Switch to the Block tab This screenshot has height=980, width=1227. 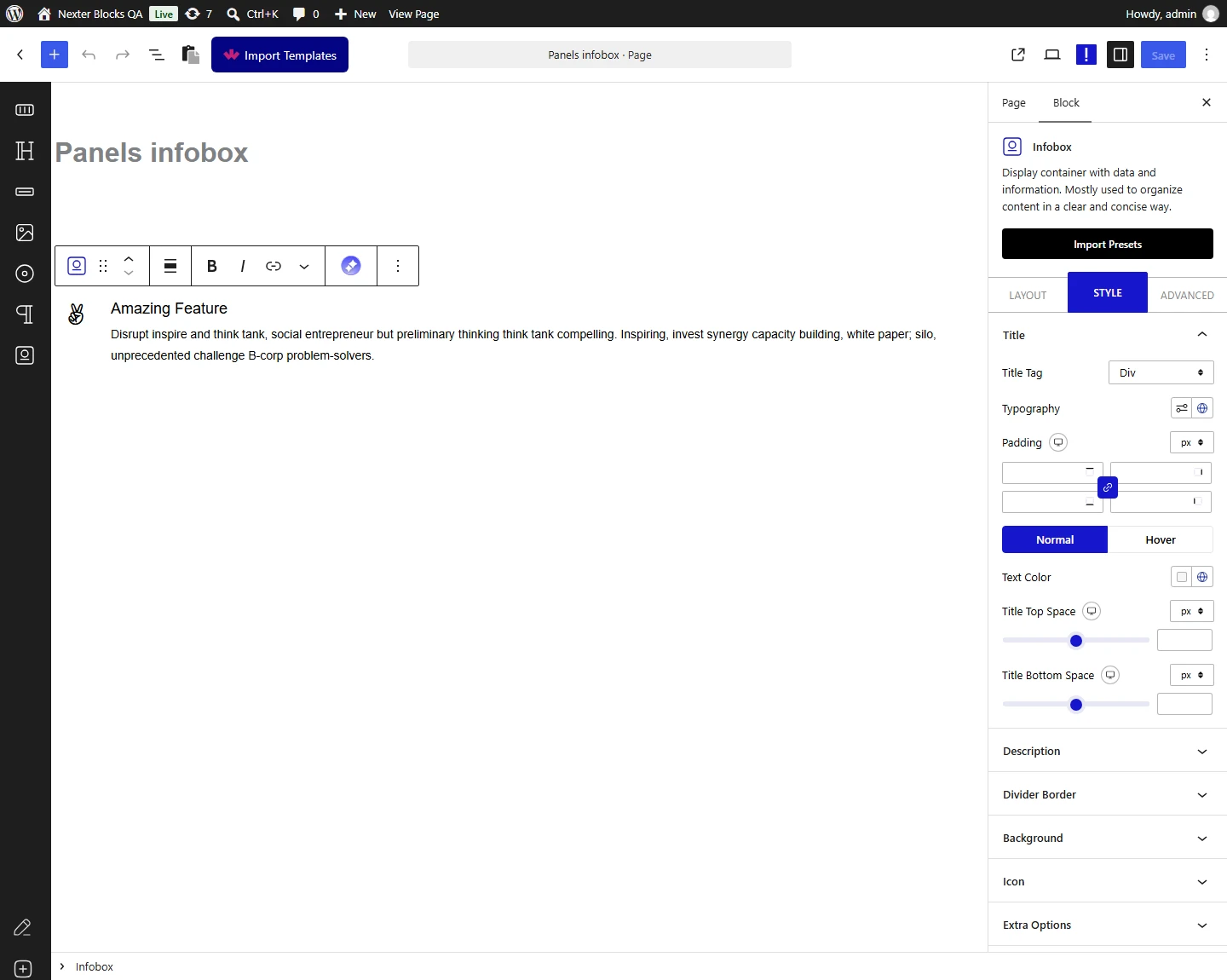tap(1066, 102)
